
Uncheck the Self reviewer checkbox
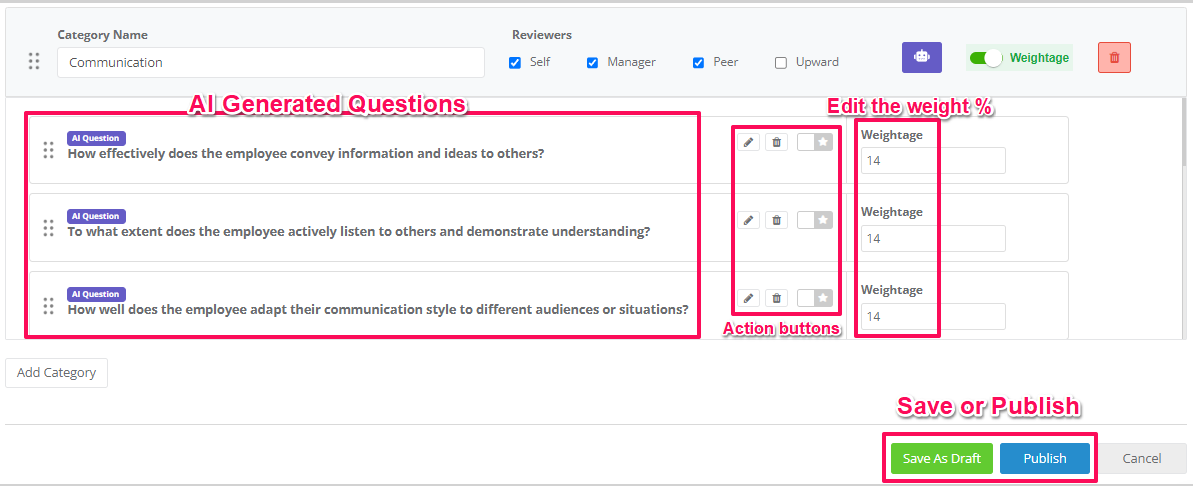(515, 63)
